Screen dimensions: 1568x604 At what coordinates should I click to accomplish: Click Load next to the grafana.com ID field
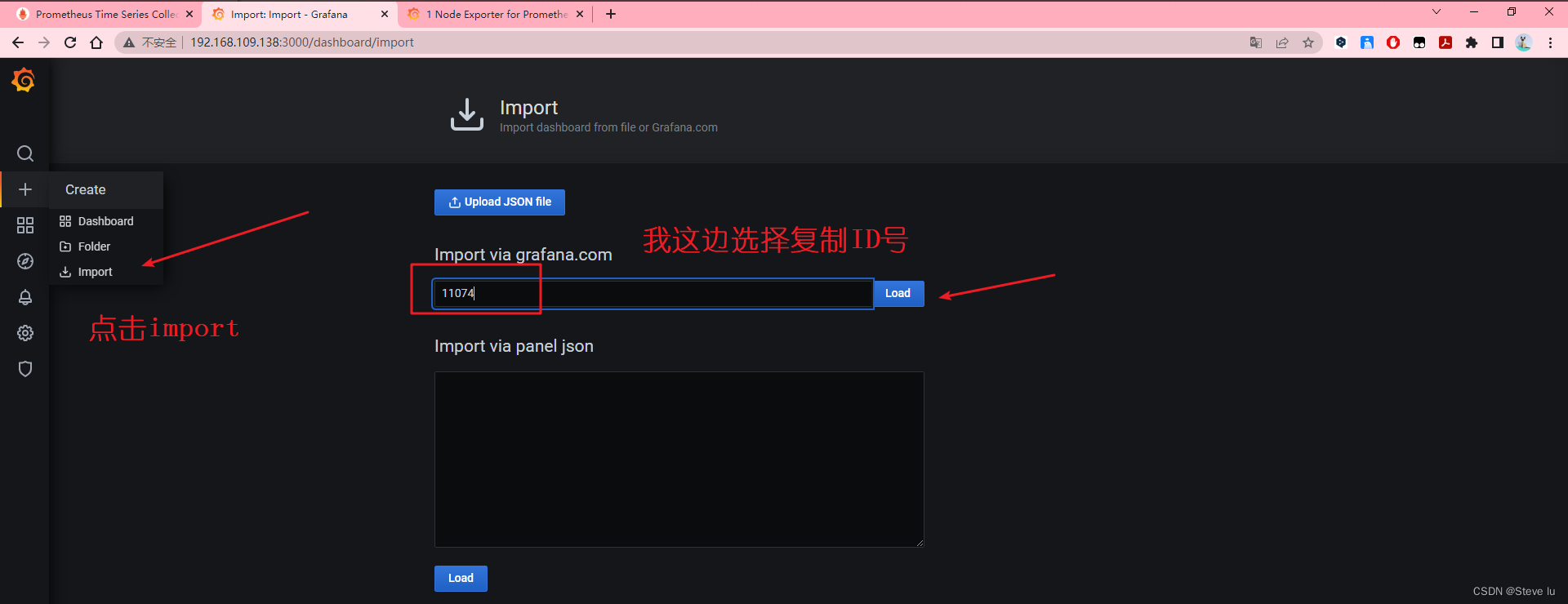coord(898,293)
